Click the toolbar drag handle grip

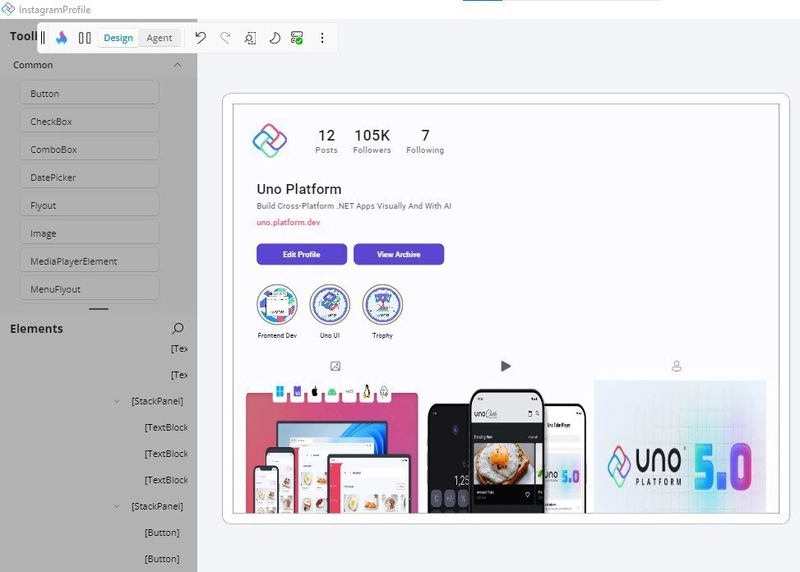pos(43,38)
